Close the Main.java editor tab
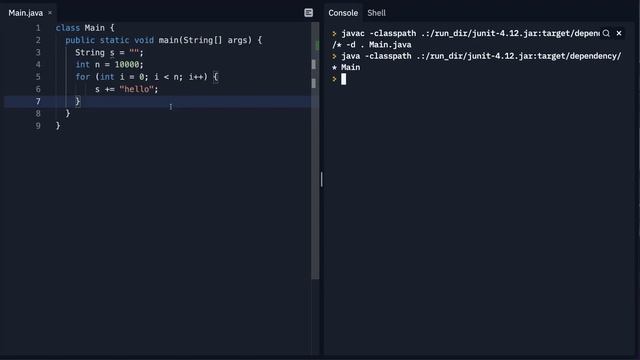 pos(50,13)
